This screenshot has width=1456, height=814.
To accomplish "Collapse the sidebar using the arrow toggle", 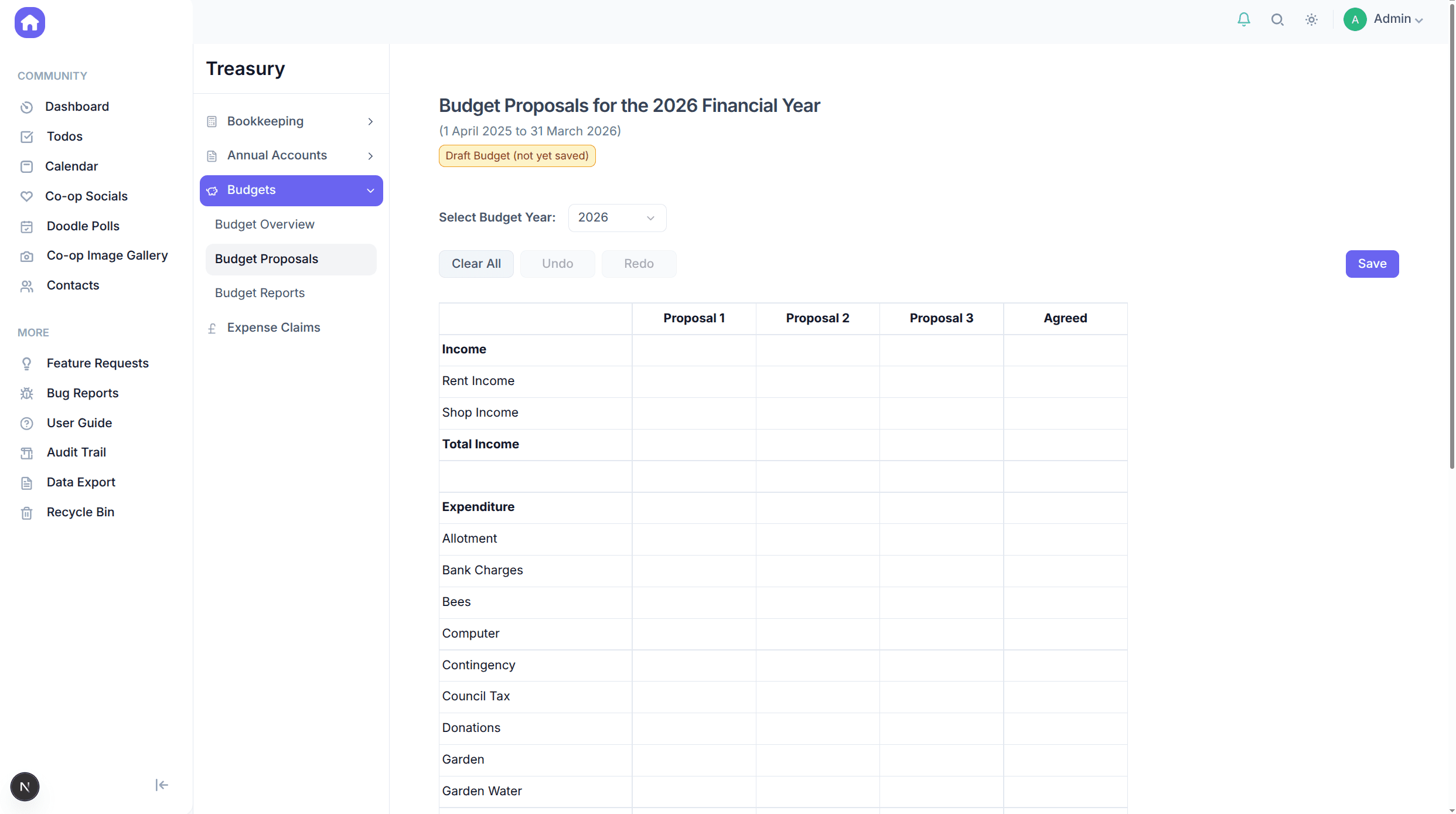I will click(161, 785).
